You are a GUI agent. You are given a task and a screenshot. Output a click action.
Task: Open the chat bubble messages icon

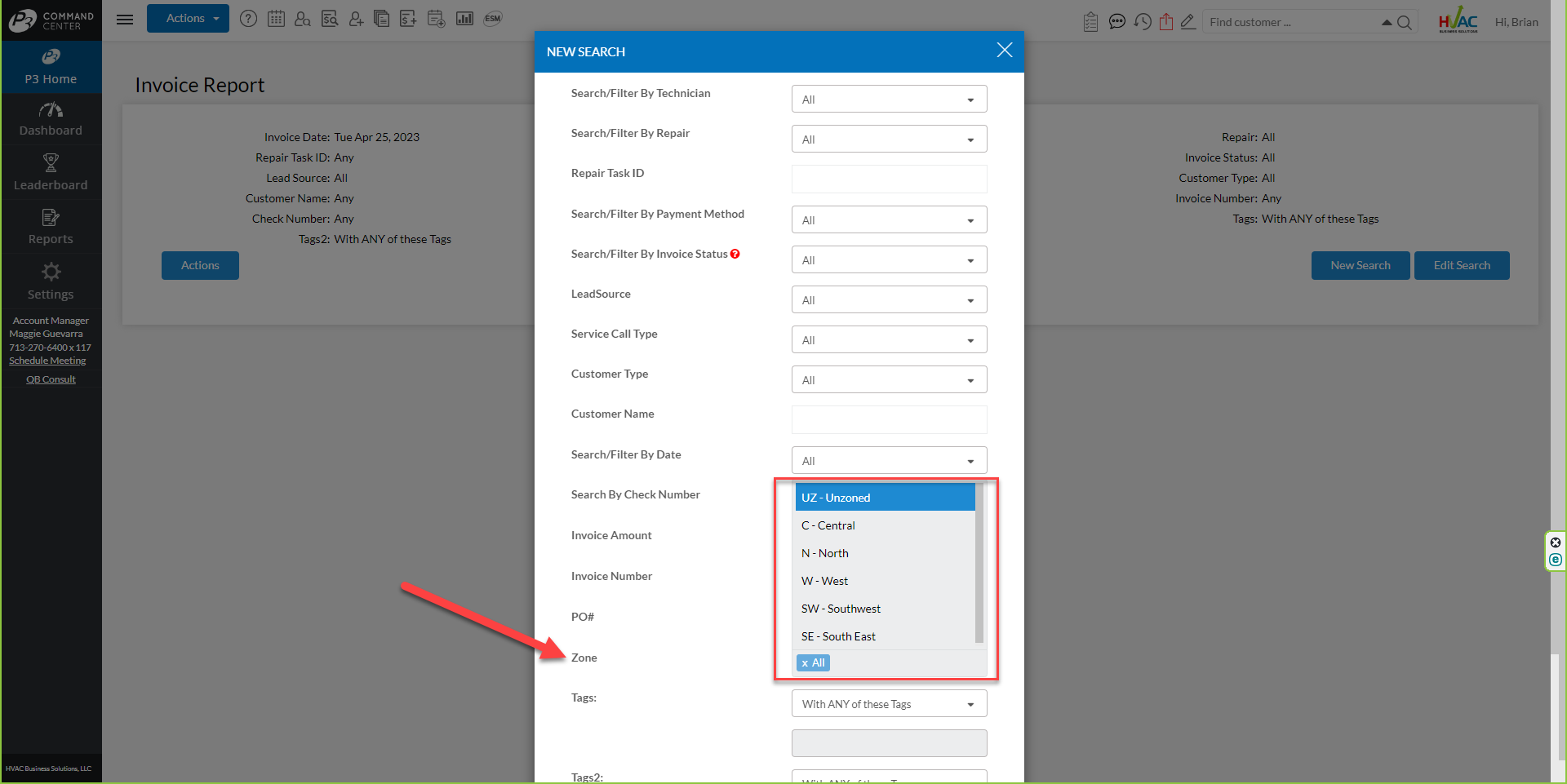[1116, 22]
